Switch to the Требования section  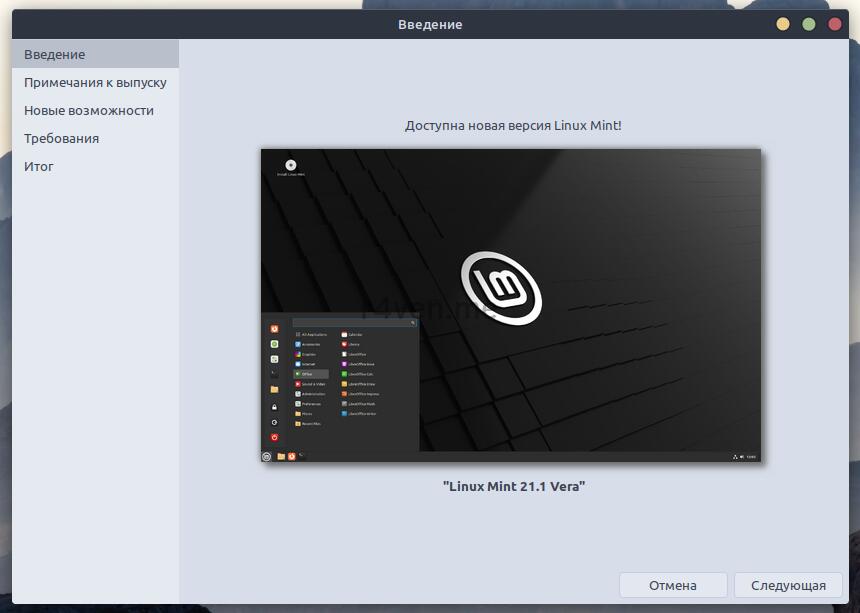61,138
